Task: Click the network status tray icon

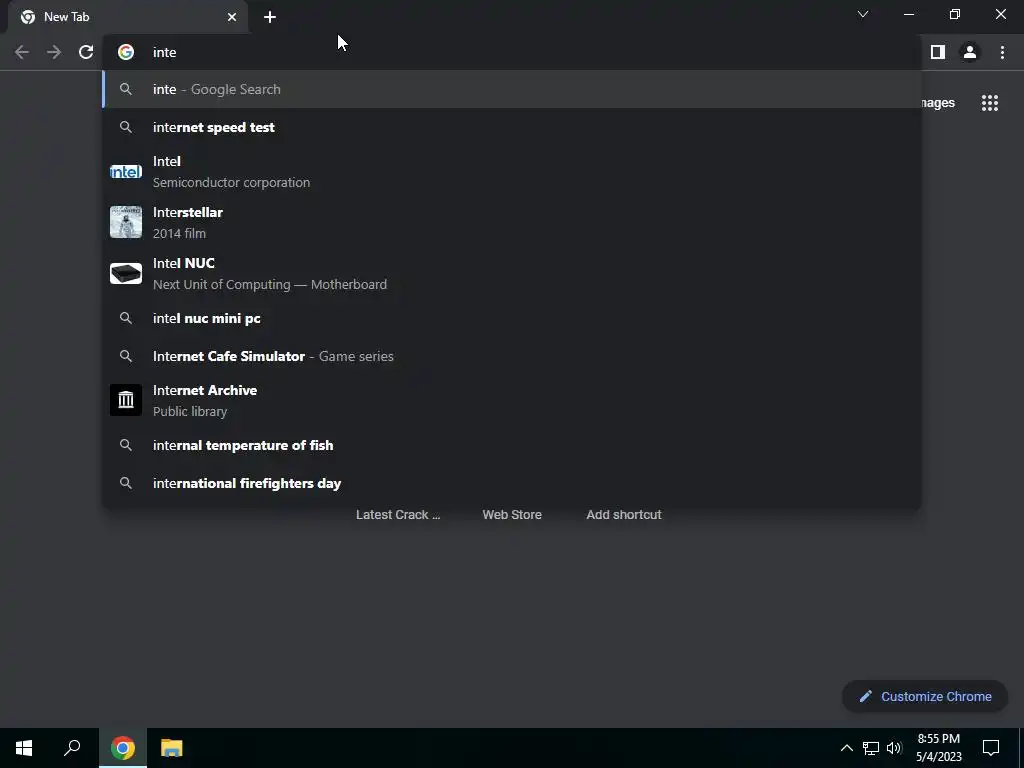Action: pos(871,748)
